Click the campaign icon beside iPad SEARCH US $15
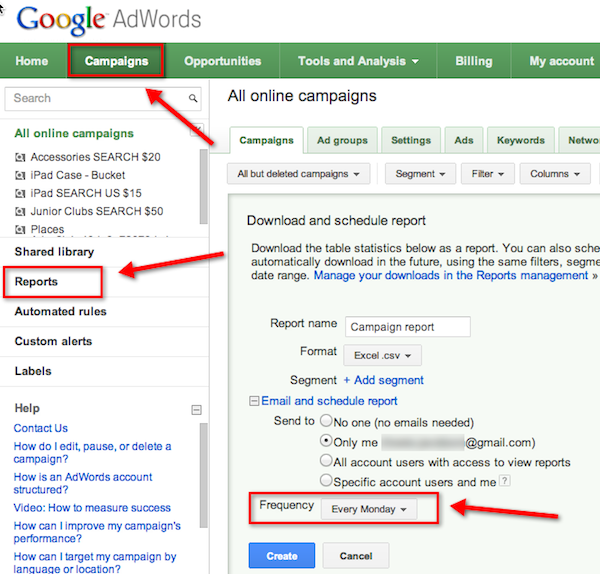The width and height of the screenshot is (600, 574). point(20,193)
